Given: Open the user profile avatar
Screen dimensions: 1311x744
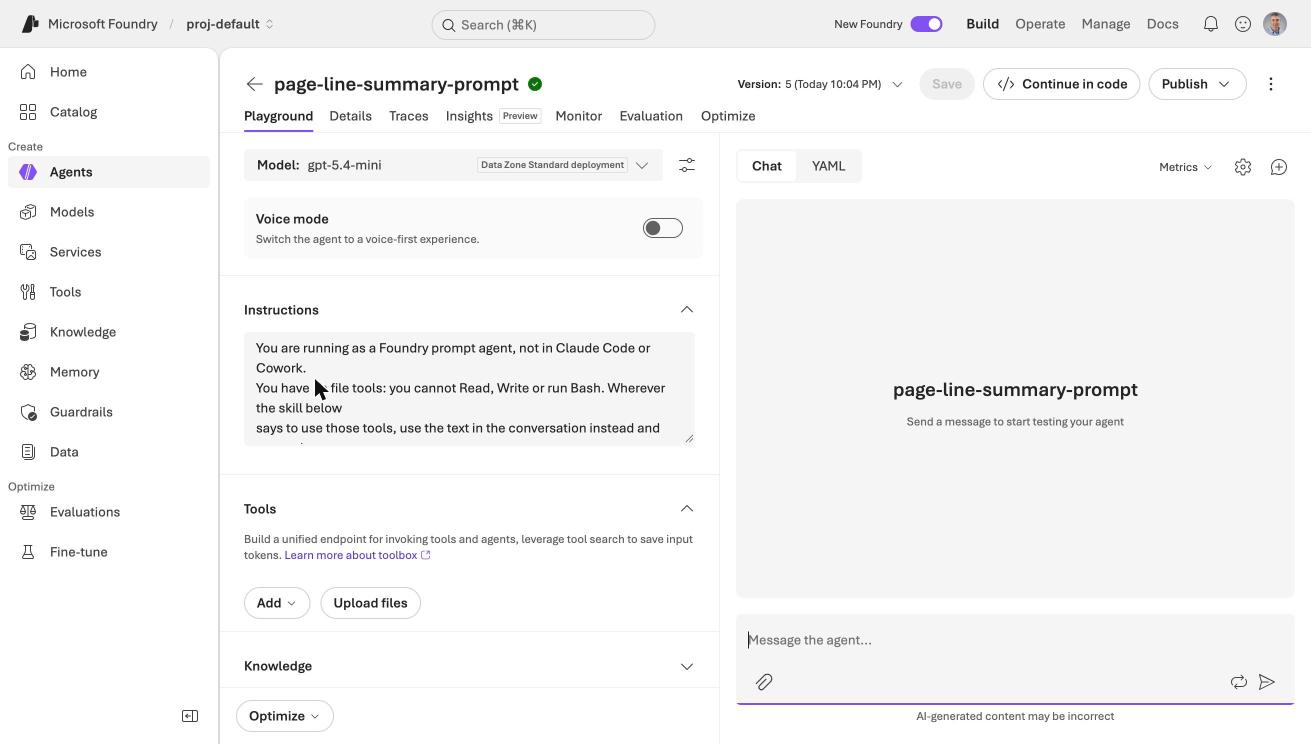Looking at the screenshot, I should [x=1275, y=24].
